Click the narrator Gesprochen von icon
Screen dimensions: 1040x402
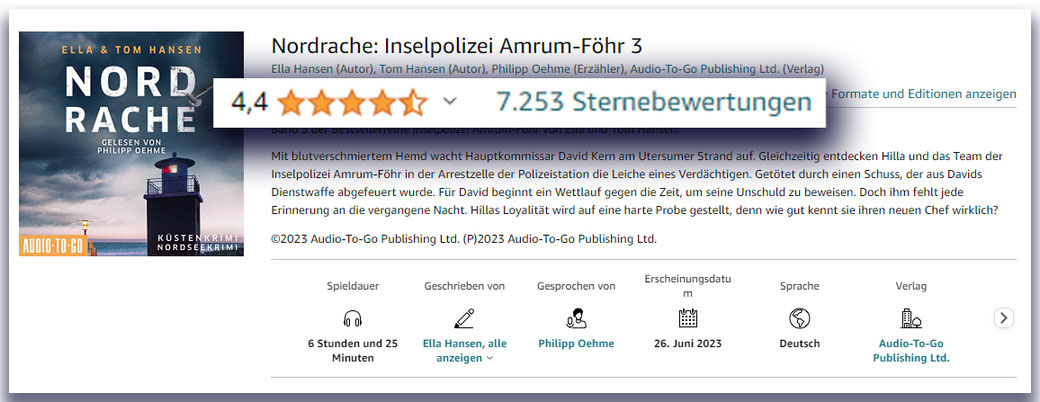click(576, 318)
